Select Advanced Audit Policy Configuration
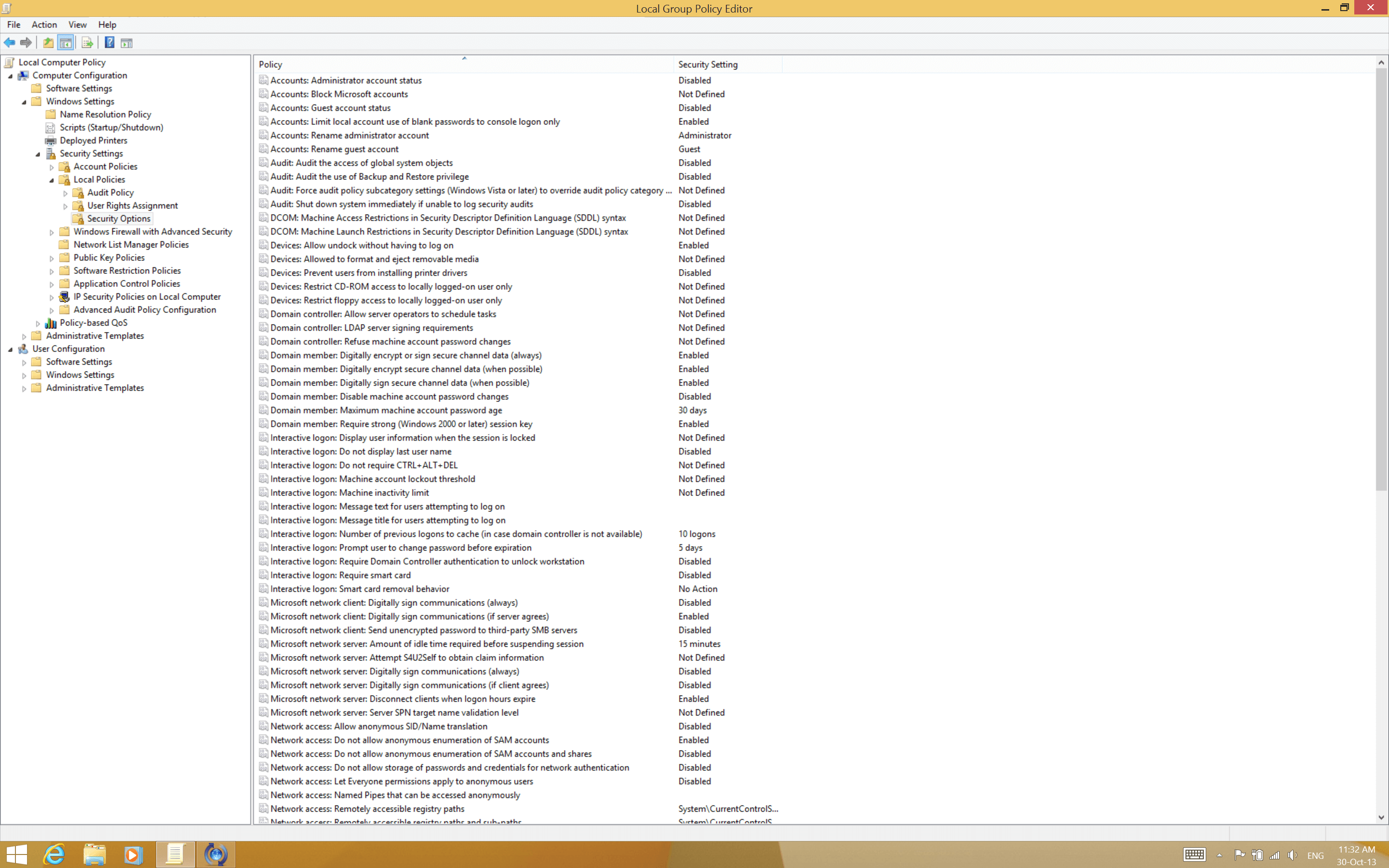1389x868 pixels. coord(145,310)
